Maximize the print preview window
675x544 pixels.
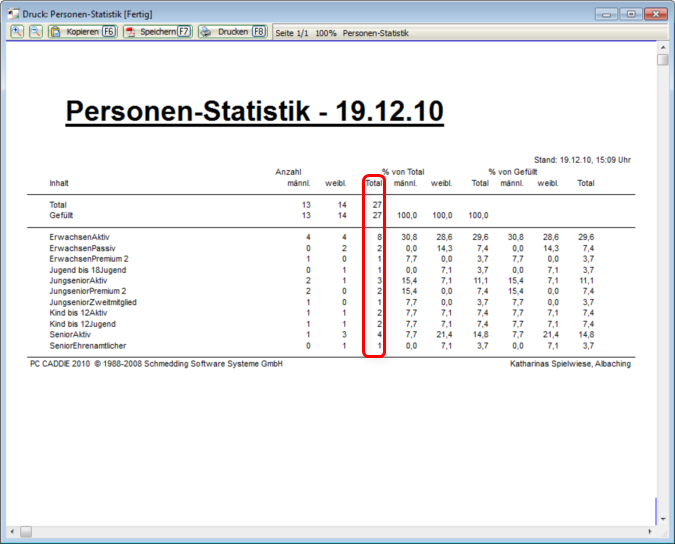(631, 14)
